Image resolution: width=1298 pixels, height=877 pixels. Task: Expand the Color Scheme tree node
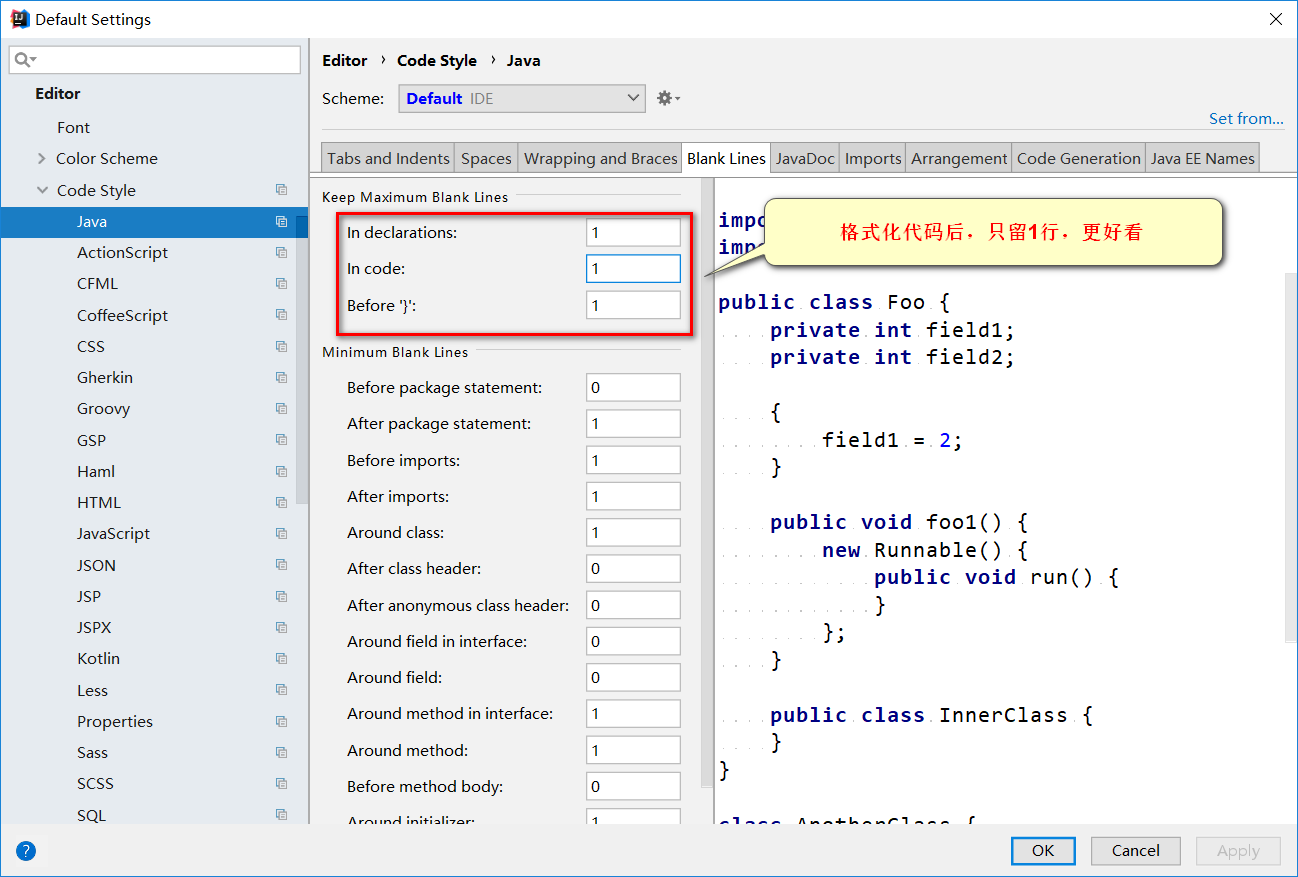pos(42,159)
